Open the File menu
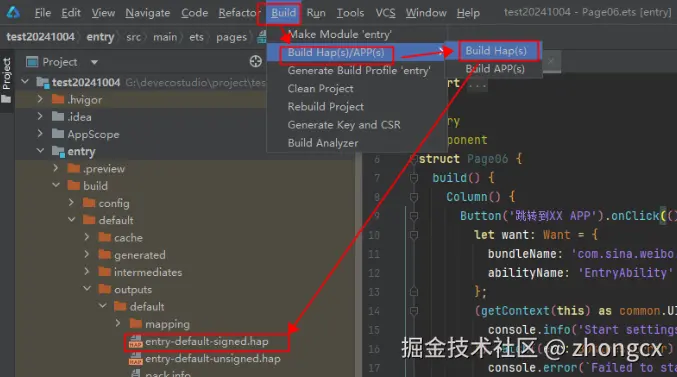 pyautogui.click(x=43, y=13)
